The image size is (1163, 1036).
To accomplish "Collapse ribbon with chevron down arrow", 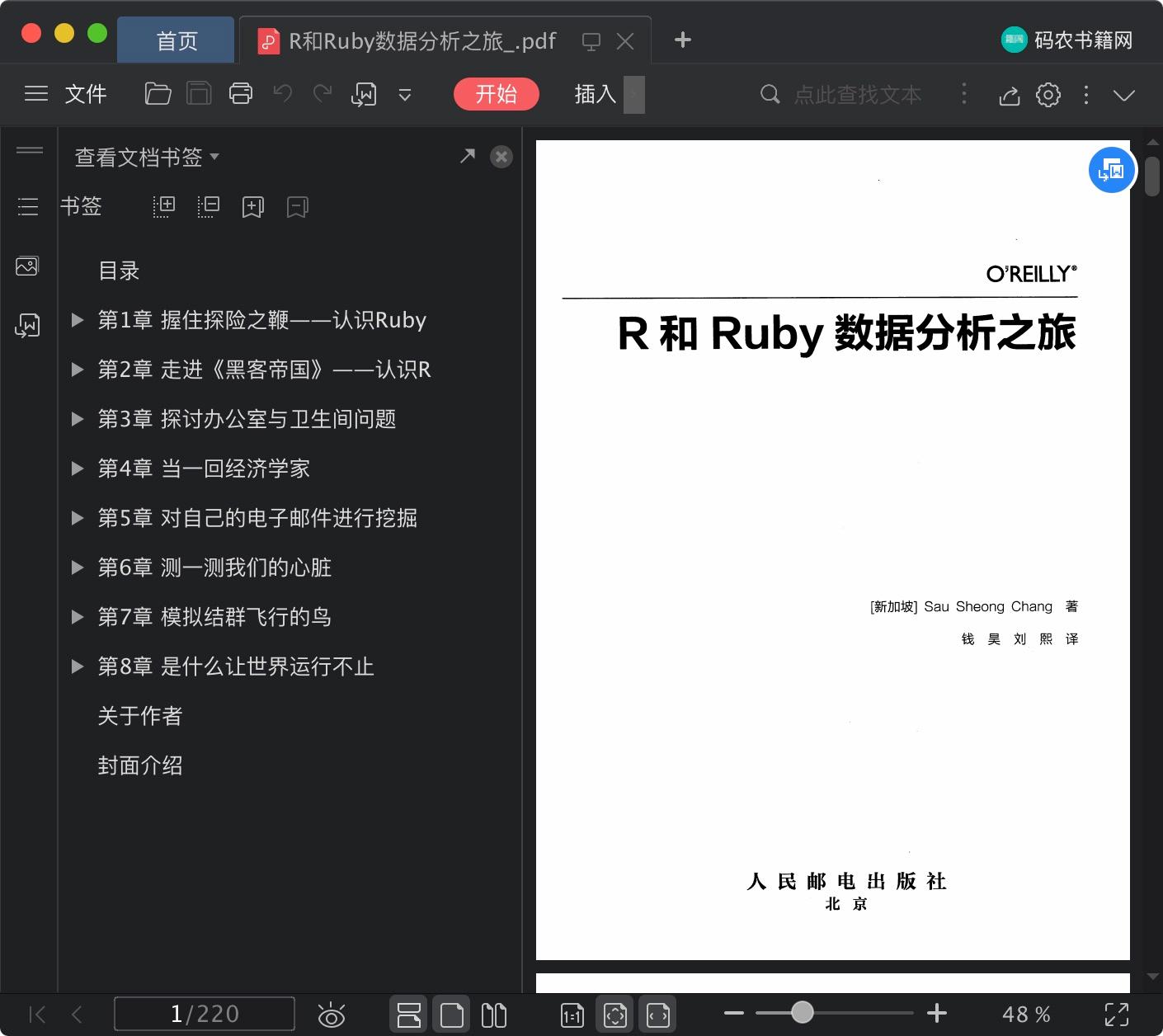I will [x=1124, y=95].
